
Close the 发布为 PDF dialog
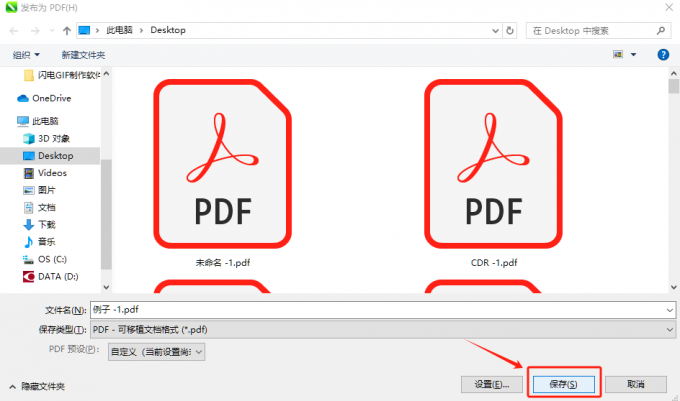[669, 7]
